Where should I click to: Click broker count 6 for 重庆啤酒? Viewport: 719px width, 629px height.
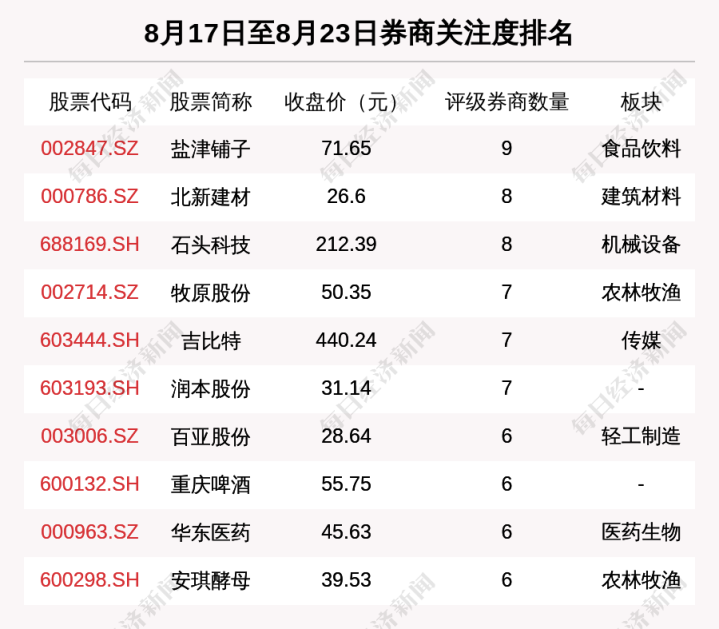click(507, 484)
